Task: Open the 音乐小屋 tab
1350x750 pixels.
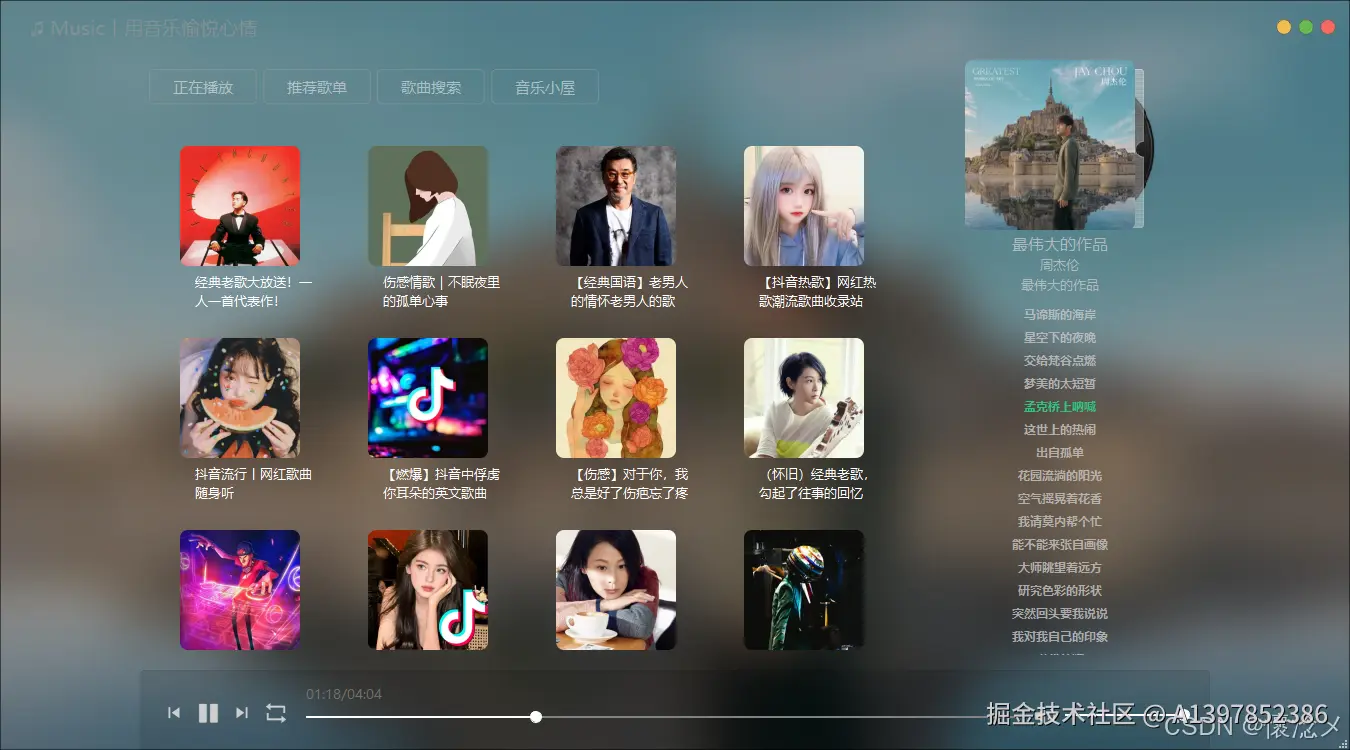Action: click(545, 87)
